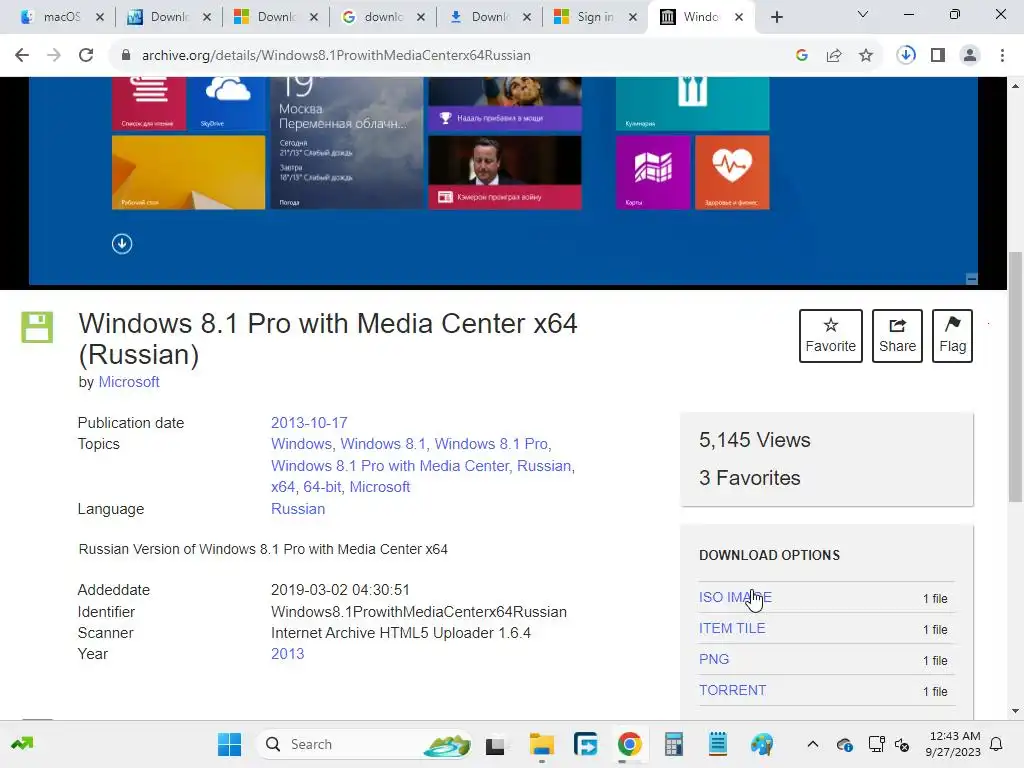Open Calculator from taskbar
Image resolution: width=1024 pixels, height=768 pixels.
(673, 744)
